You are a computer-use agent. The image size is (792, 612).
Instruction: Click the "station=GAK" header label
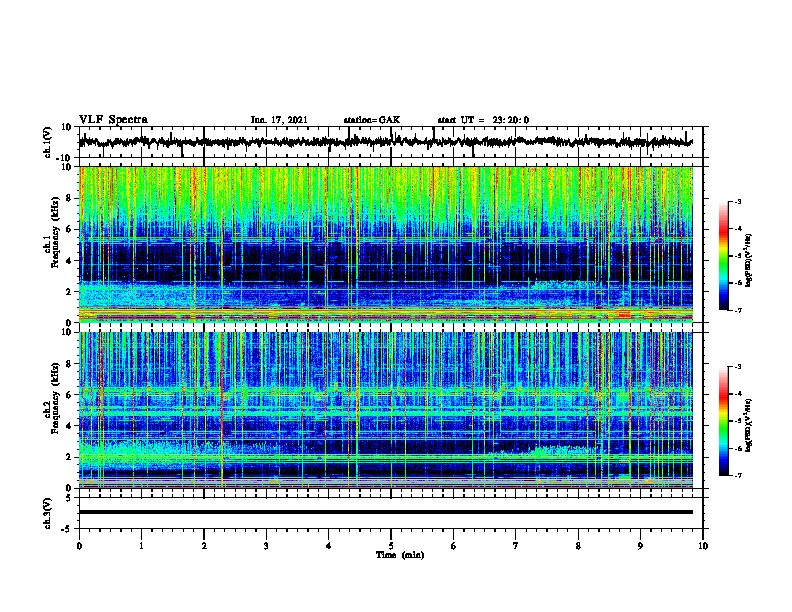point(372,120)
